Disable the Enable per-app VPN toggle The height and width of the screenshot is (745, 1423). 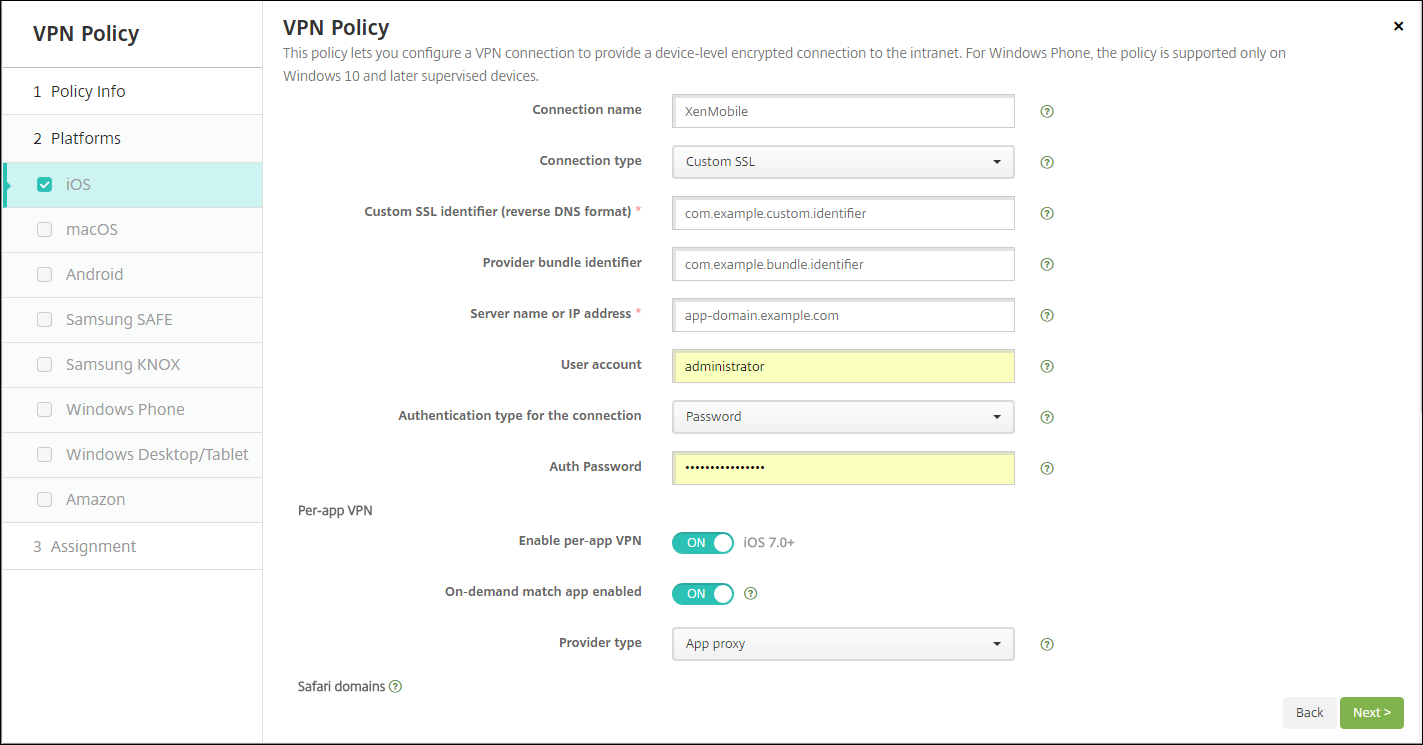702,543
